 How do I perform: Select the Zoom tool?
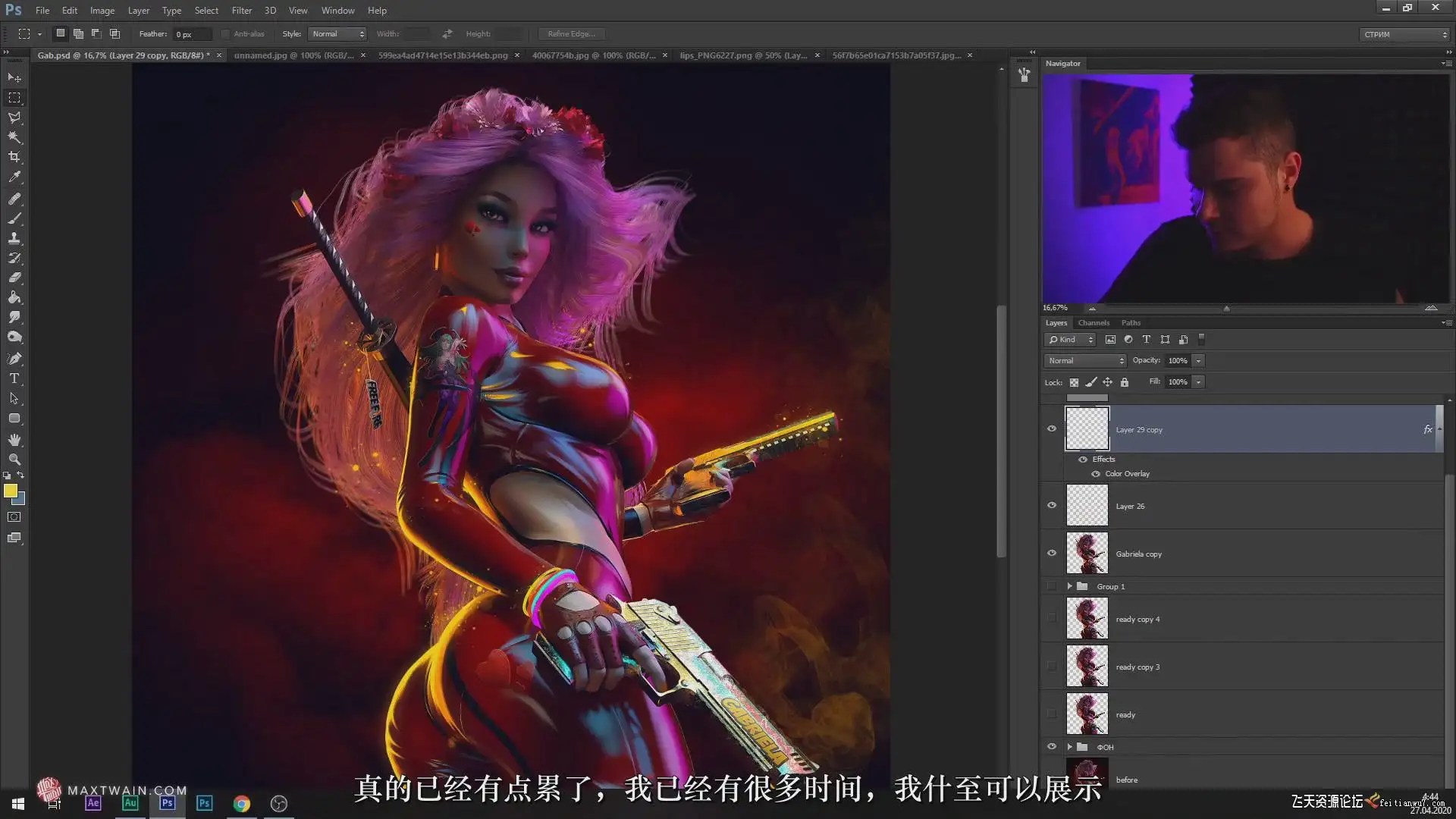[14, 460]
